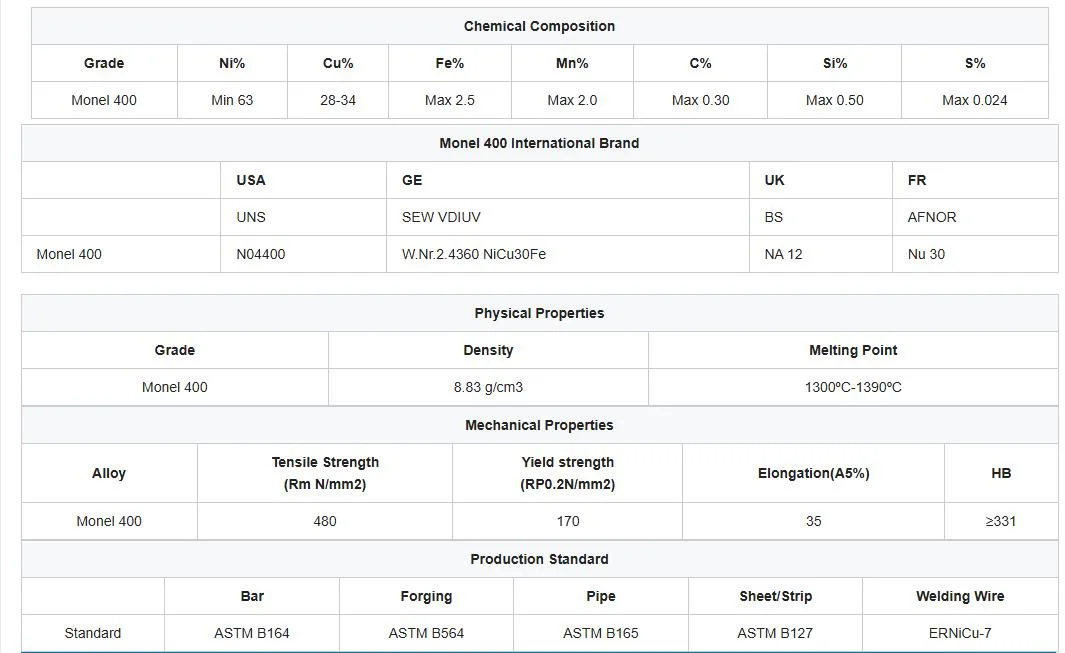Click the ERNiCu-7 welding wire cell

(x=960, y=633)
